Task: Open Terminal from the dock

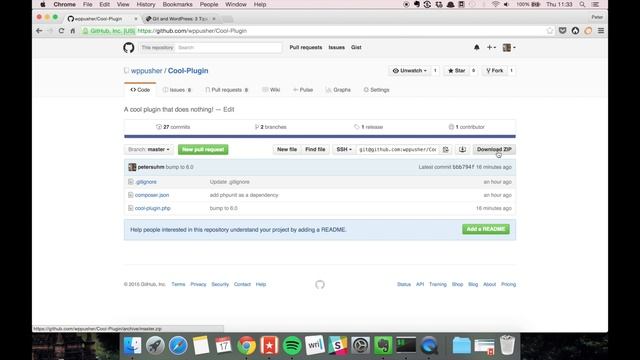Action: click(406, 345)
